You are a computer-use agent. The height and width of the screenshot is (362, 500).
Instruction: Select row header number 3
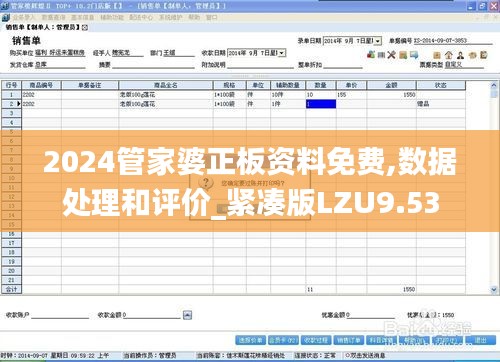[x=11, y=113]
